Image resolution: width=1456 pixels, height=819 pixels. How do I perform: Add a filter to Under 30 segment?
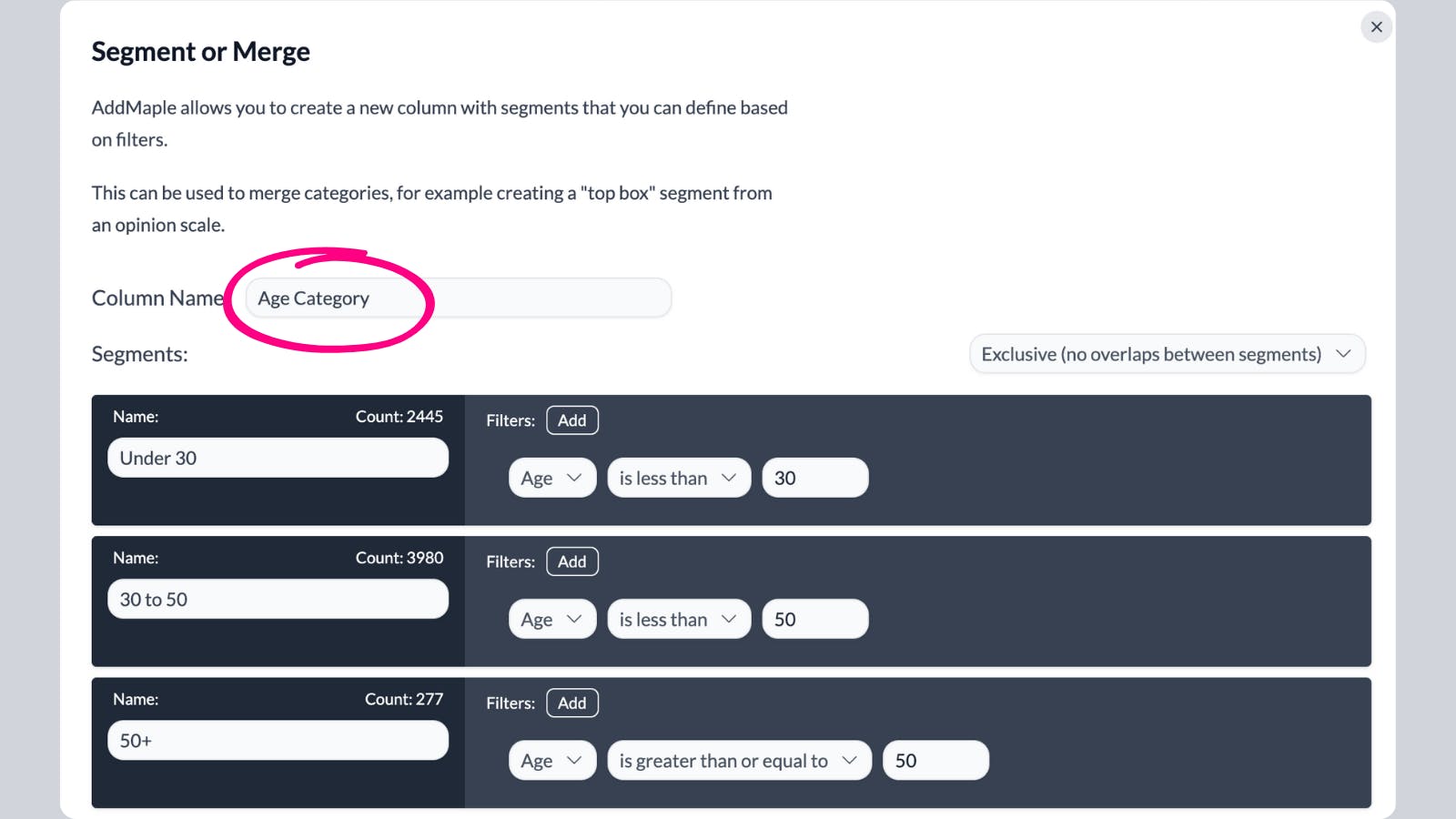[x=571, y=420]
